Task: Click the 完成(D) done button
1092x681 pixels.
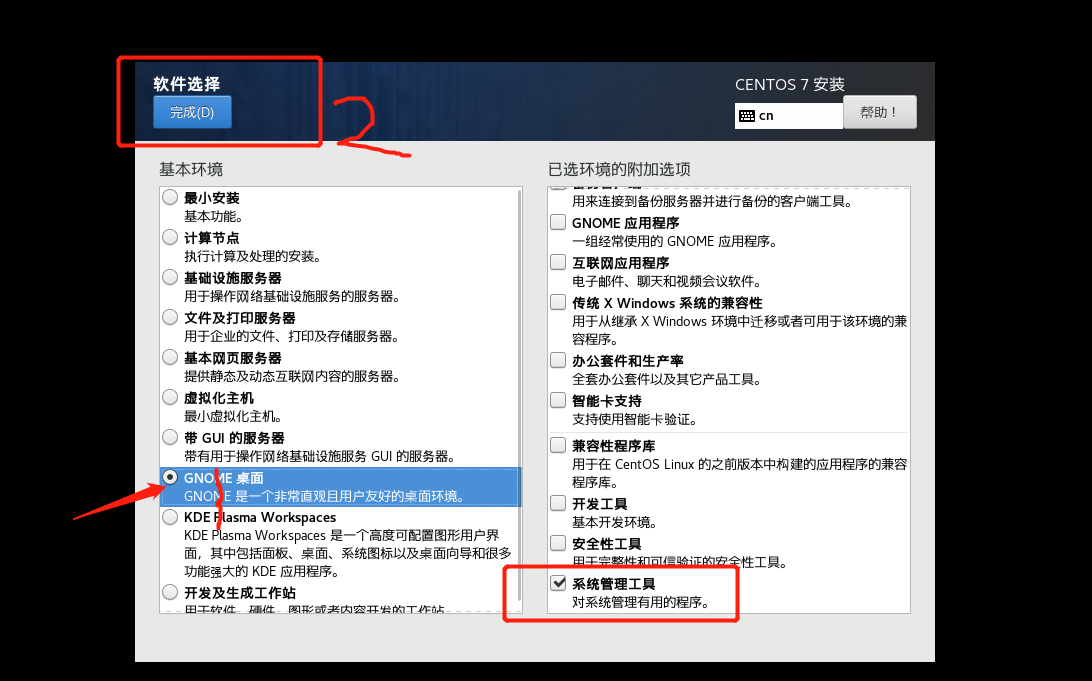Action: [192, 112]
